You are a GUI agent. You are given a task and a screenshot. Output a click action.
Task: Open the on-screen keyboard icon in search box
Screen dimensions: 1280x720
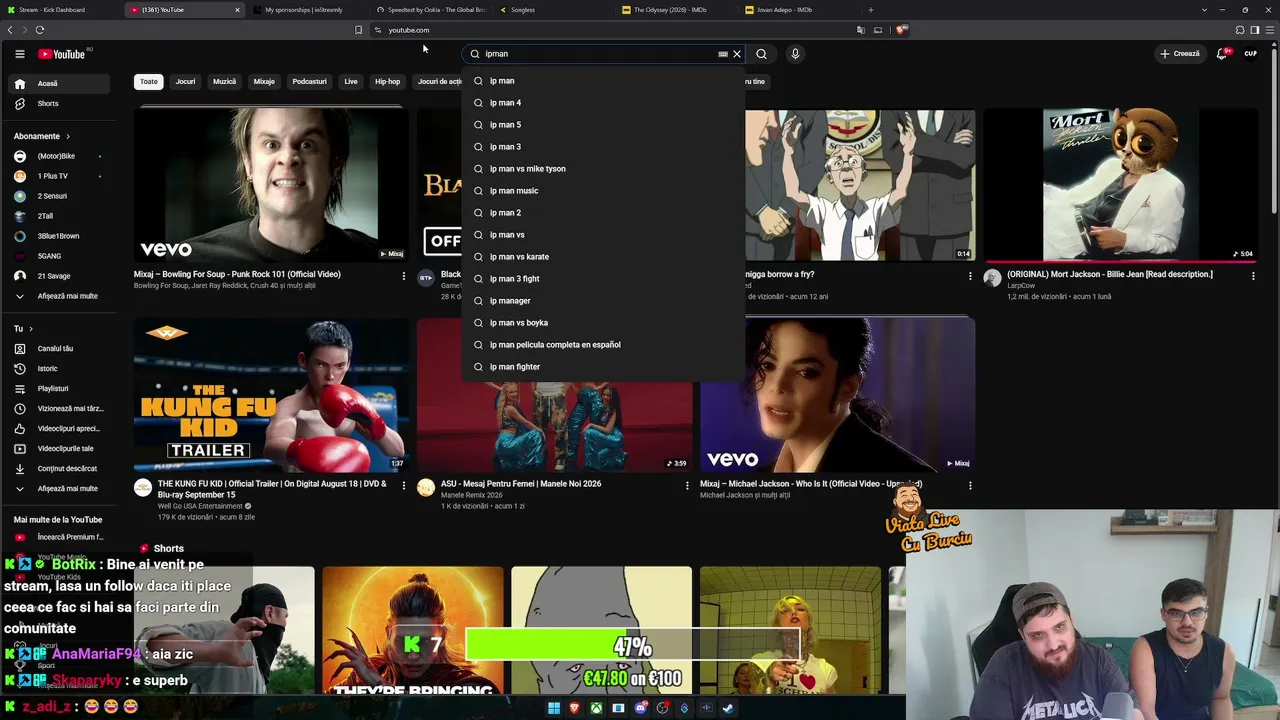(x=723, y=54)
